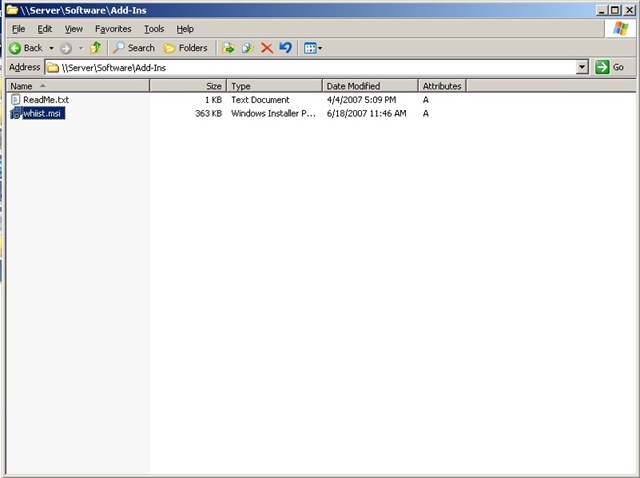Click the Forward navigation button
This screenshot has height=478, width=640.
pos(66,48)
